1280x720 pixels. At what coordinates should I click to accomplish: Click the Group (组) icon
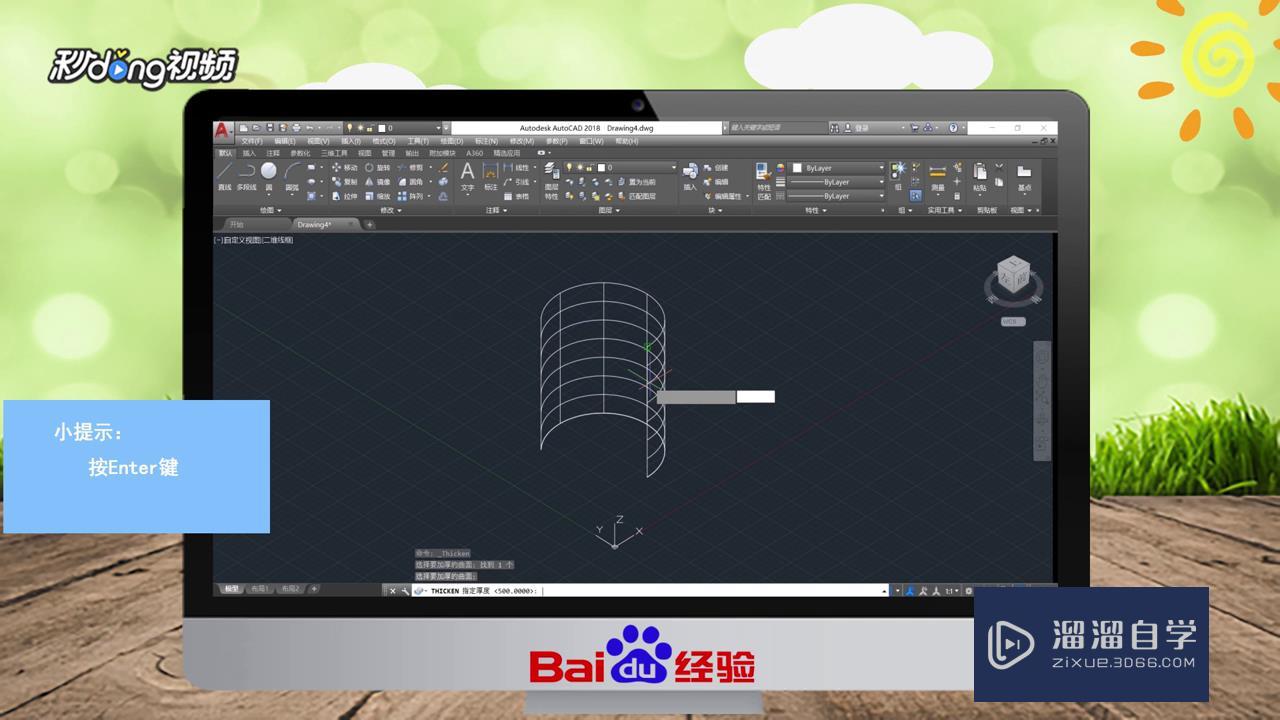coord(898,176)
